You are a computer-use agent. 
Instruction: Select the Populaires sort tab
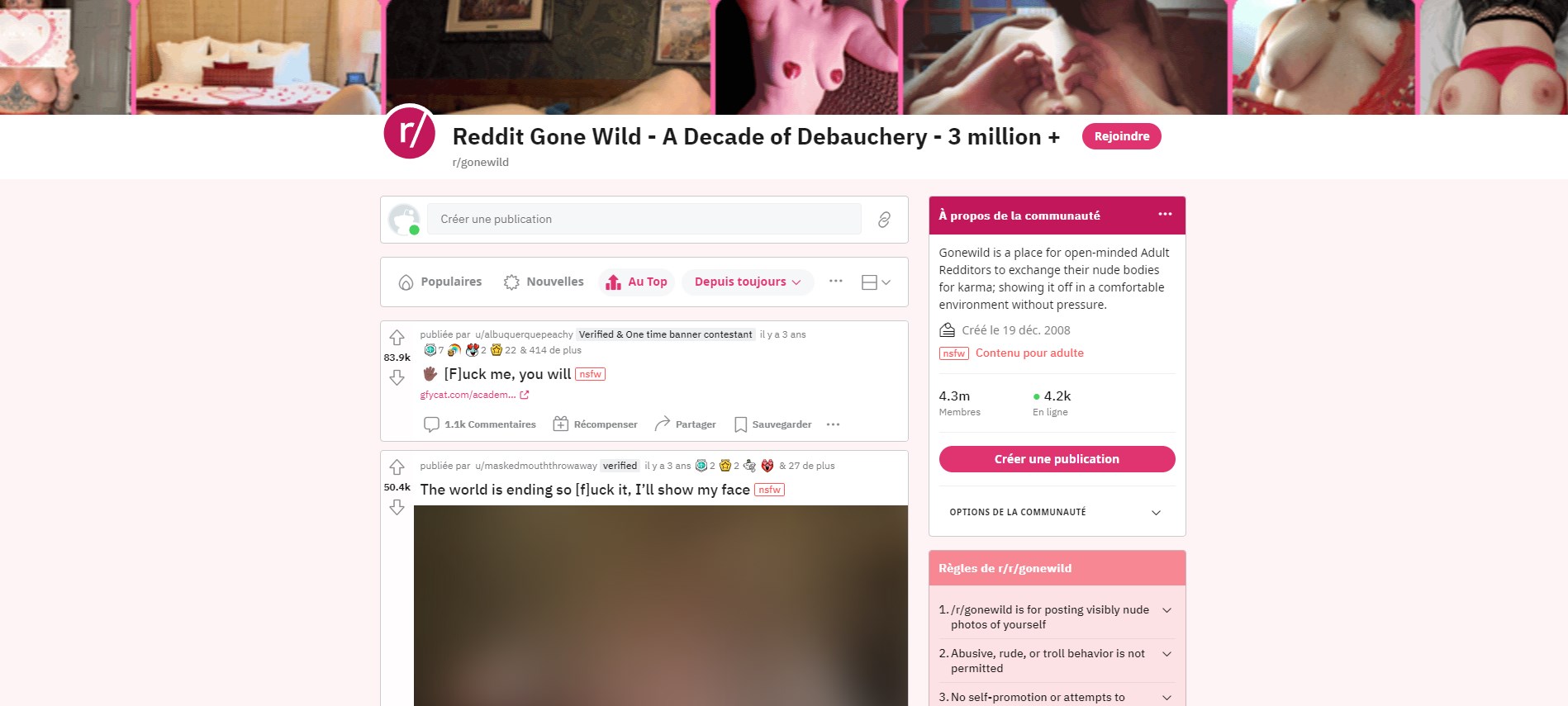[x=440, y=282]
